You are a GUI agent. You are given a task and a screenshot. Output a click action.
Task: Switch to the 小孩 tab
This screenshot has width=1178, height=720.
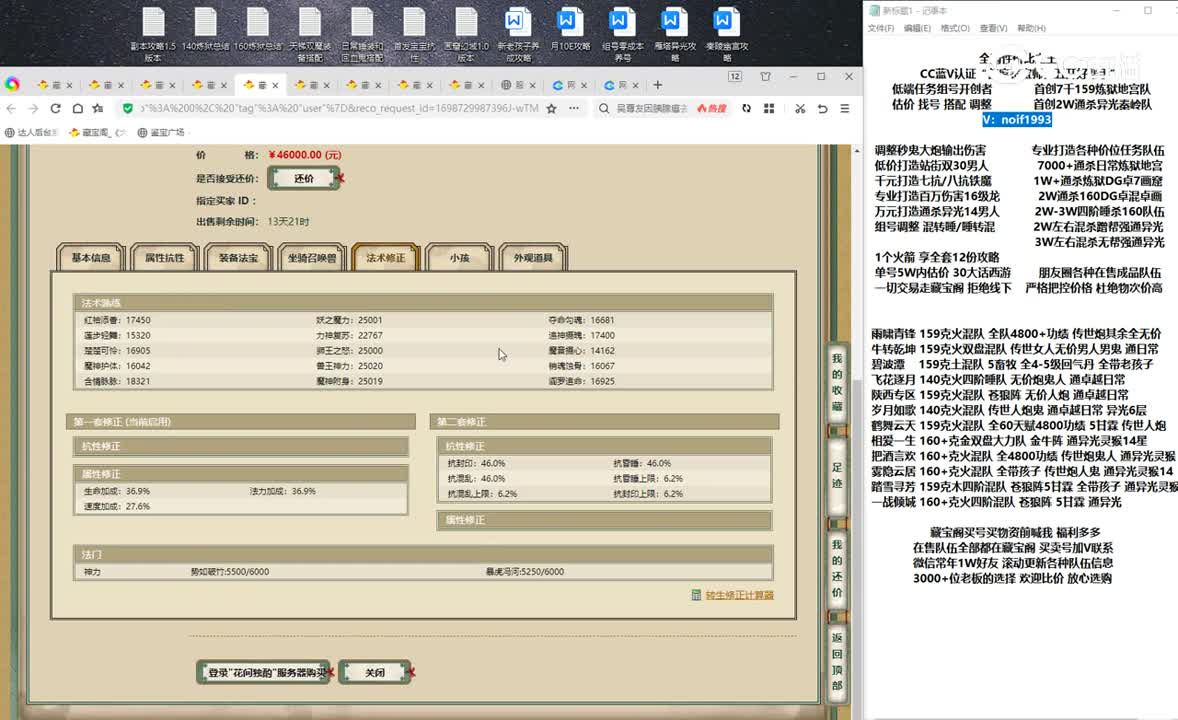tap(459, 257)
